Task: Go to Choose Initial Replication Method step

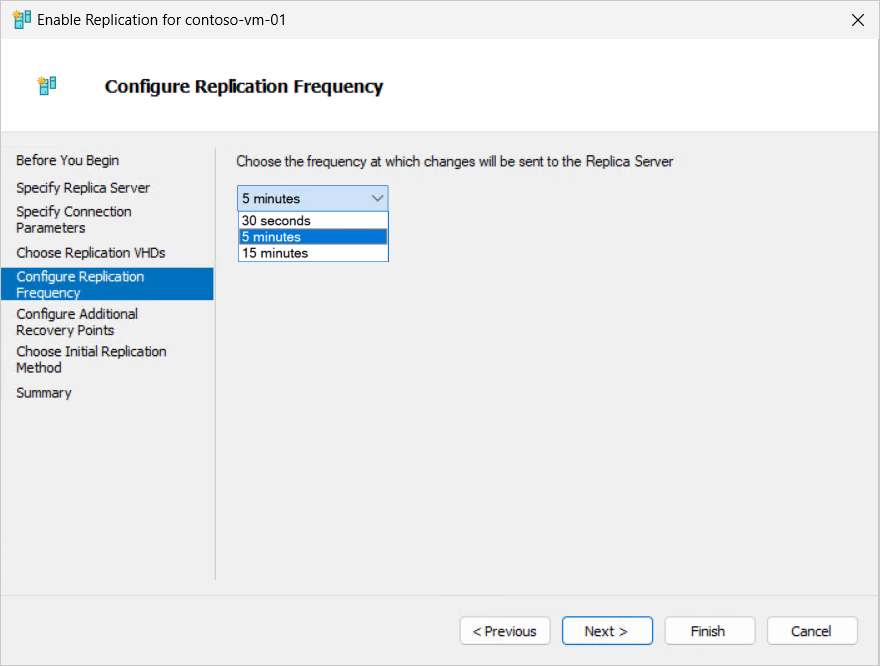Action: click(x=91, y=360)
